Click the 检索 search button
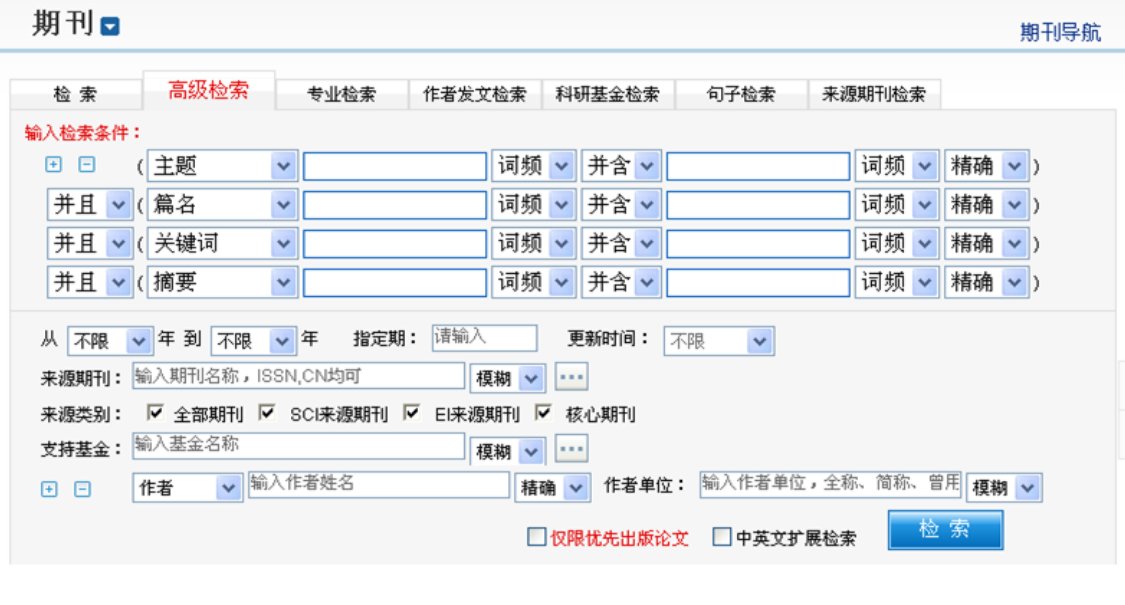 click(x=946, y=529)
